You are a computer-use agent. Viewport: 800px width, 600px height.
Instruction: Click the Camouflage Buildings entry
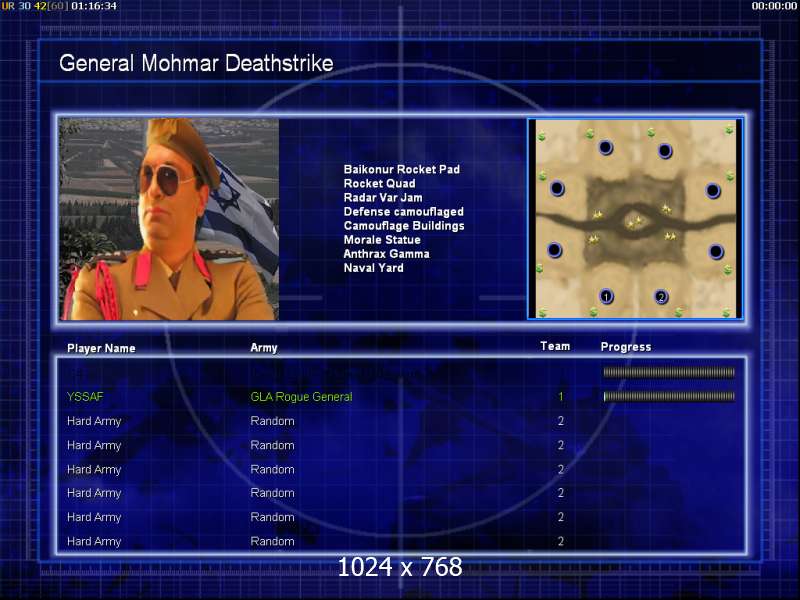[x=404, y=226]
